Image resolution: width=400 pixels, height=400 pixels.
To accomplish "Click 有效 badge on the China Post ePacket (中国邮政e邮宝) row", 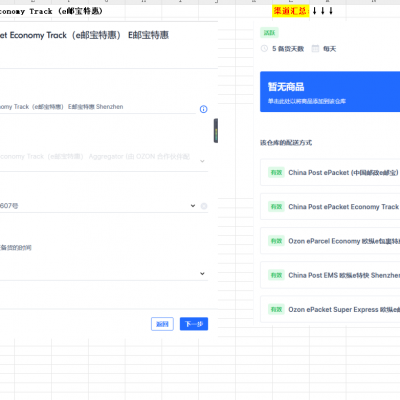I will point(276,172).
